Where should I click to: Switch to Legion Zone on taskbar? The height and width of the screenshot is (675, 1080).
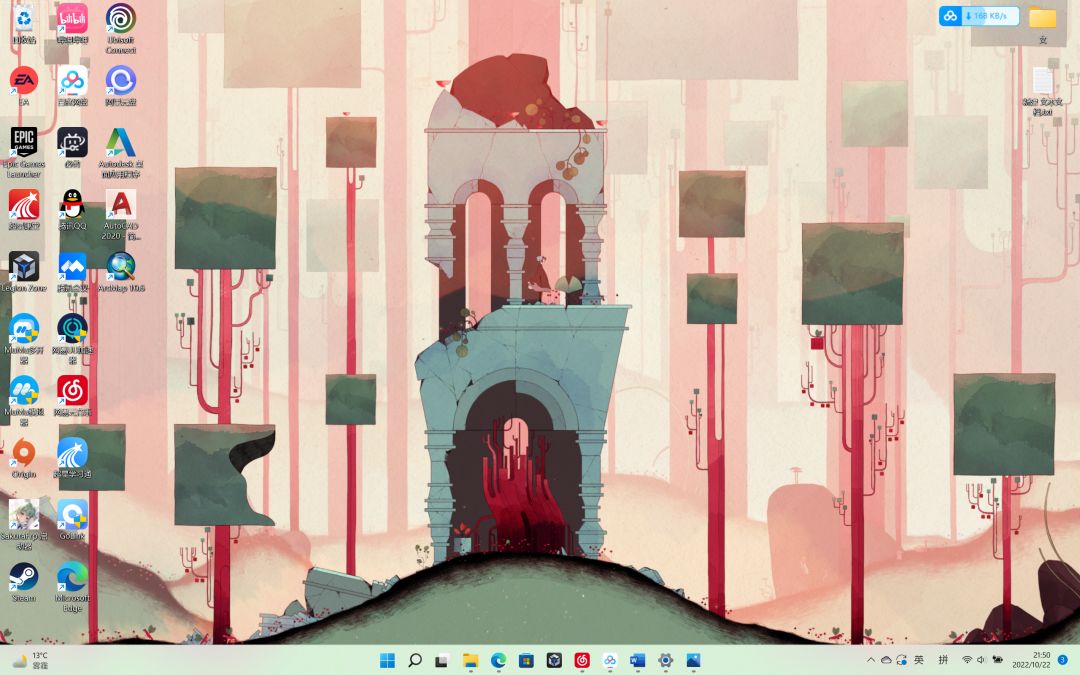point(554,661)
